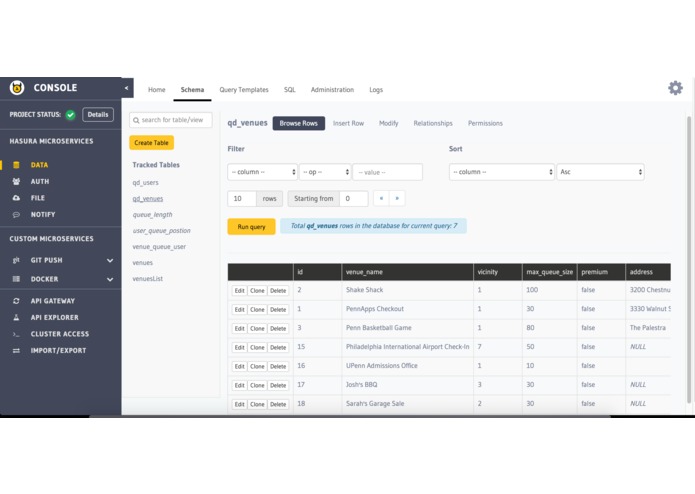Delete the Sarah's Garage Sale row
The width and height of the screenshot is (695, 494).
(x=278, y=405)
